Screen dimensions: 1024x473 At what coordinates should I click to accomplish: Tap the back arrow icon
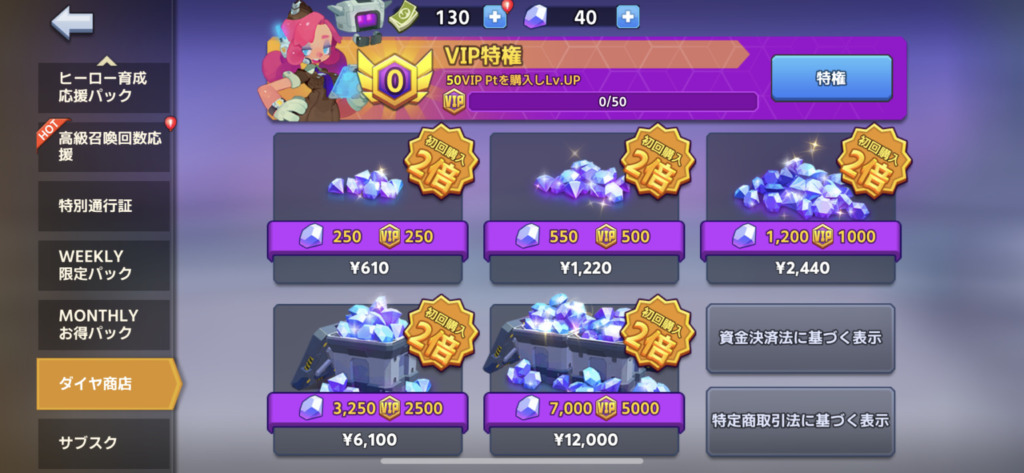click(72, 23)
